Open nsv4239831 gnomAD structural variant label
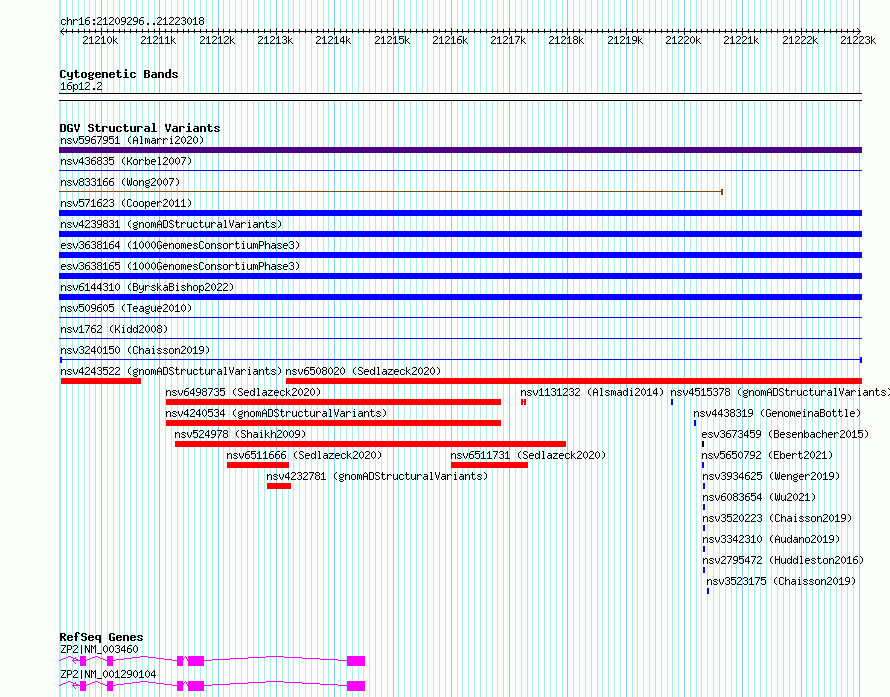 coord(171,224)
